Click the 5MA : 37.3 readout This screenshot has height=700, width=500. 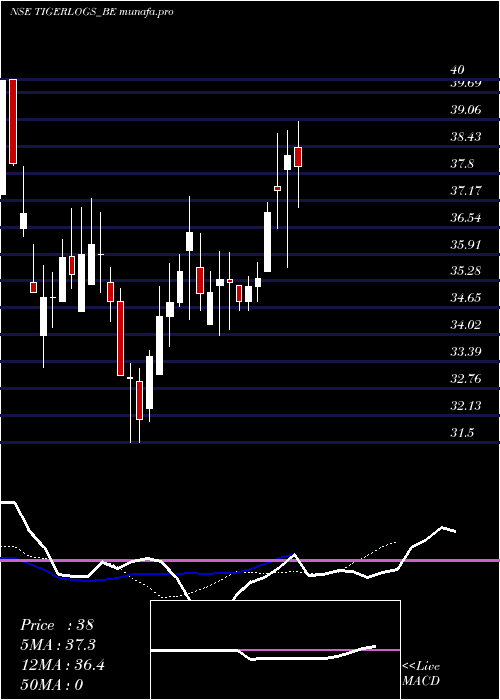point(58,645)
